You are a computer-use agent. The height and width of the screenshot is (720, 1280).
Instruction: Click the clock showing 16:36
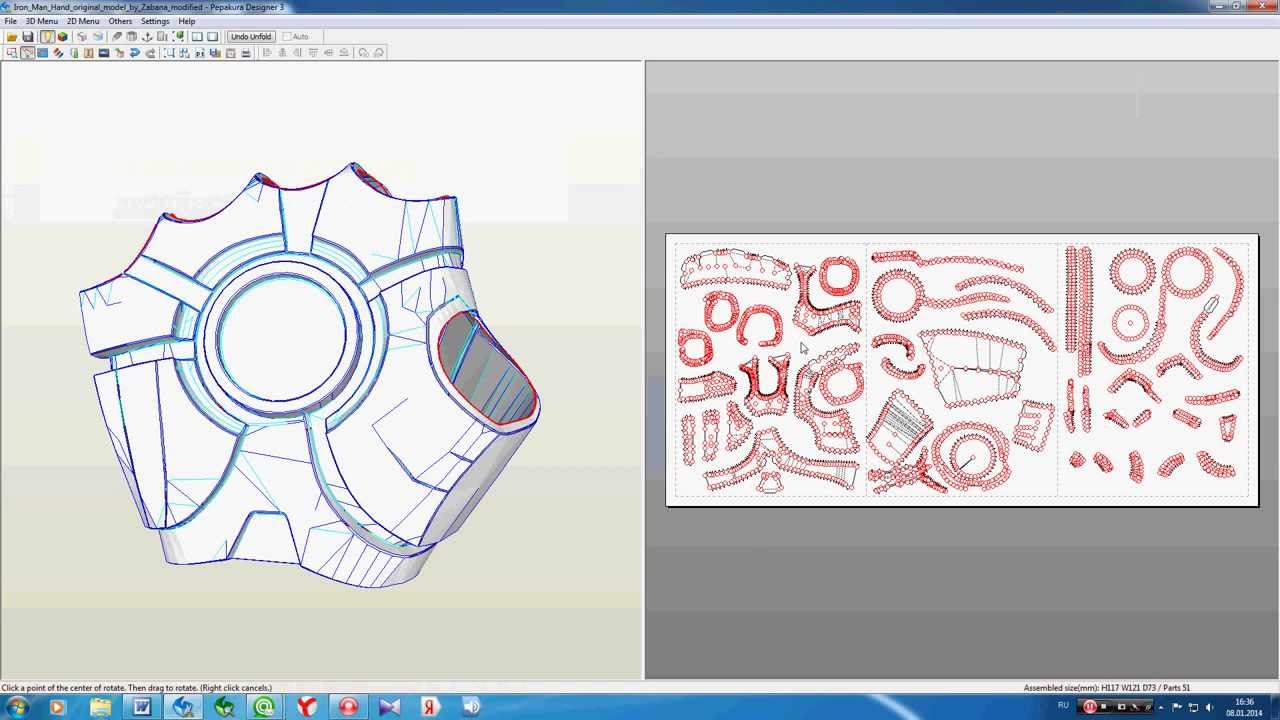pos(1242,702)
